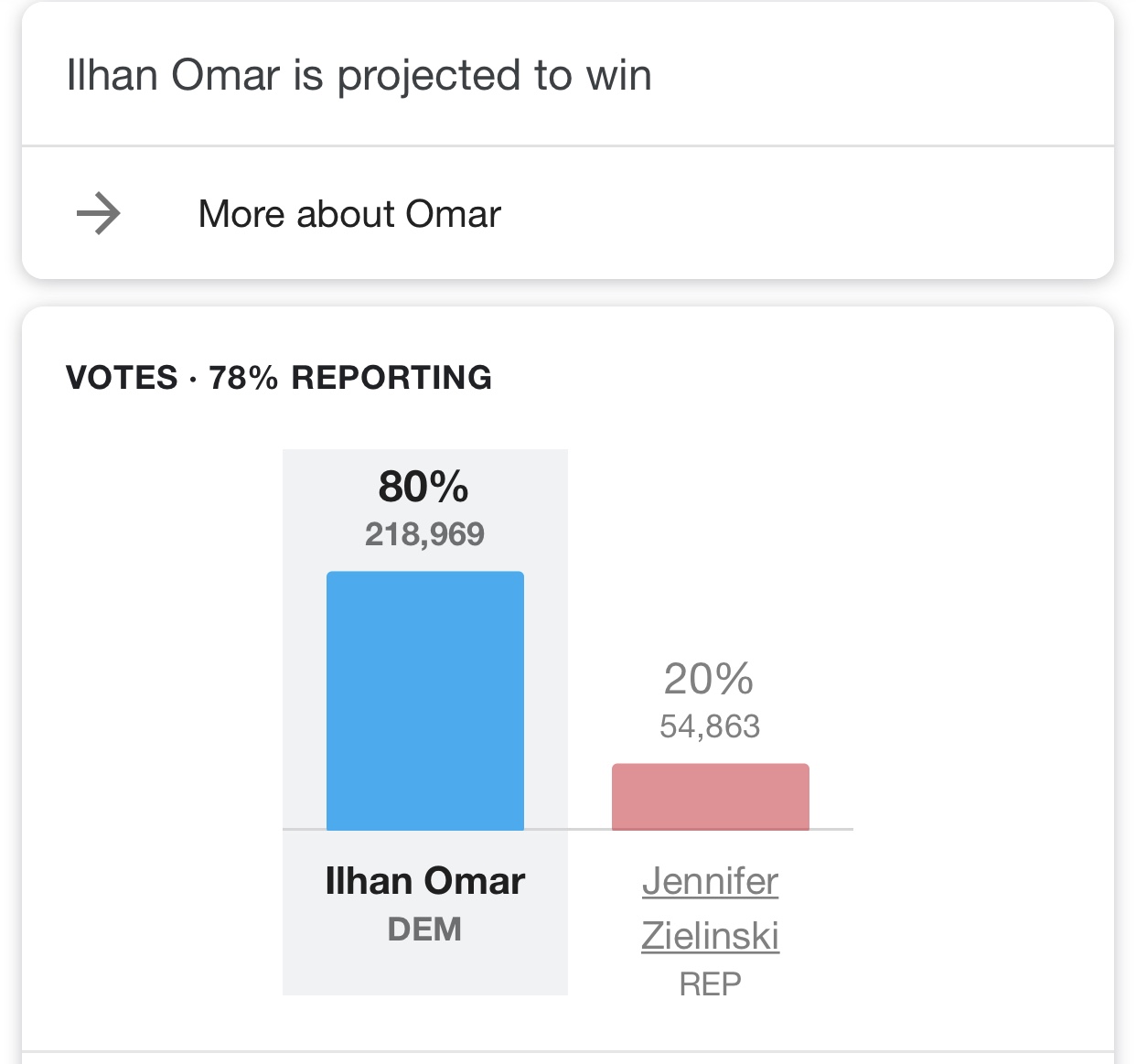Image resolution: width=1136 pixels, height=1064 pixels.
Task: Select the blue bar for Ilhan Omar
Action: [425, 701]
